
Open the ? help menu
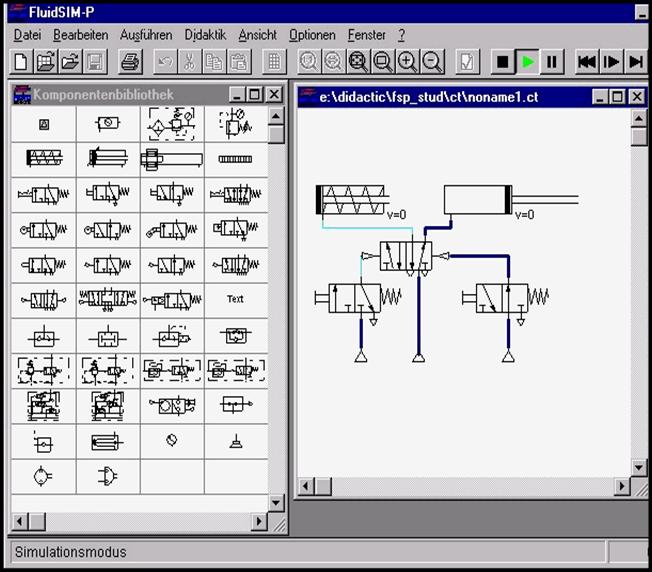coord(401,35)
